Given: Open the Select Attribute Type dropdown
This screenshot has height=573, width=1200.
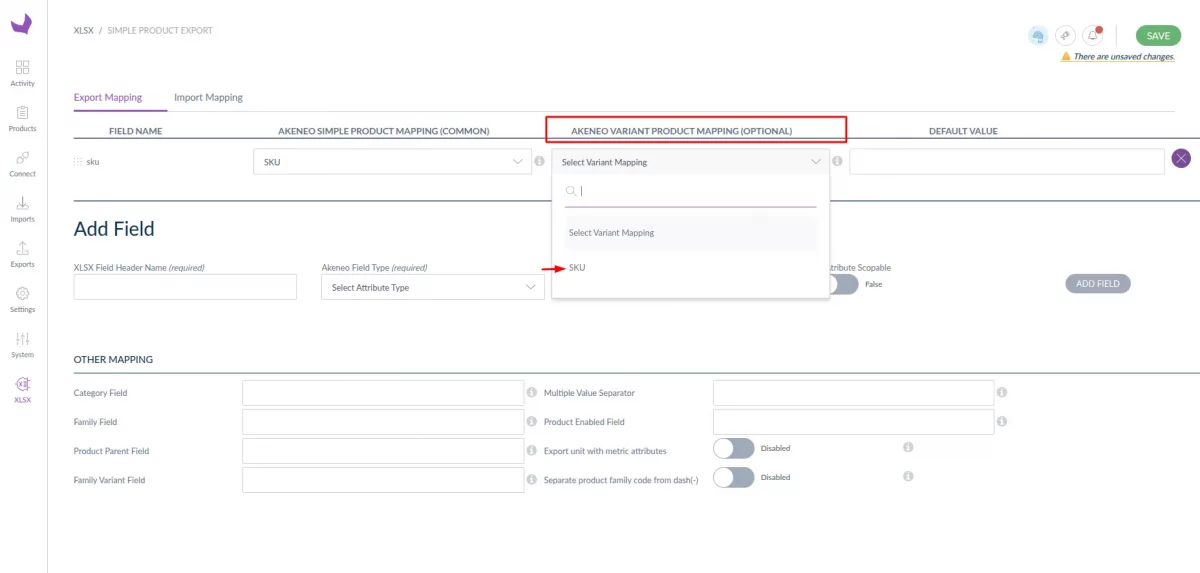Looking at the screenshot, I should [x=432, y=288].
